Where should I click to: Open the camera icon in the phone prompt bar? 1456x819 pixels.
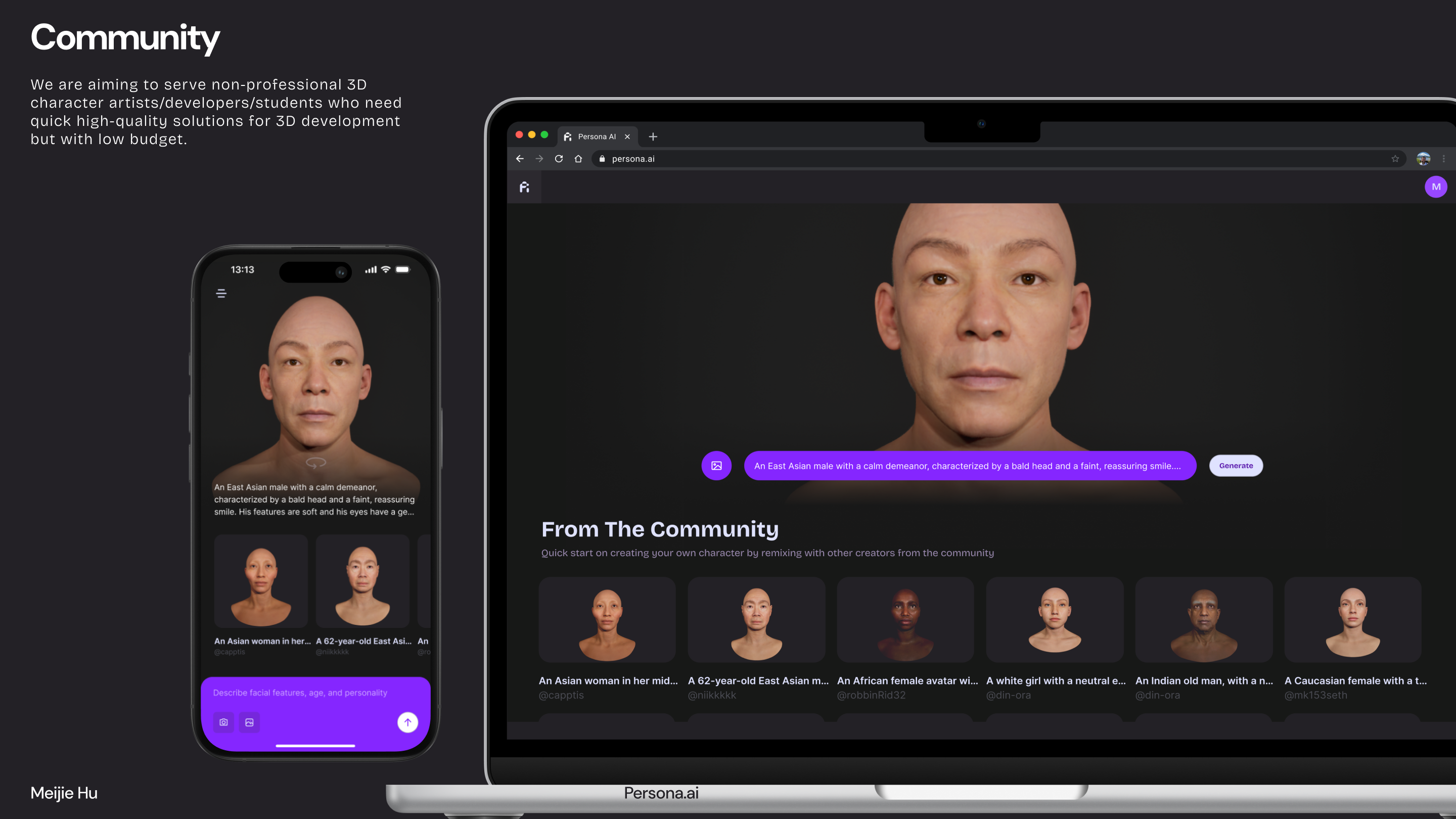coord(224,722)
